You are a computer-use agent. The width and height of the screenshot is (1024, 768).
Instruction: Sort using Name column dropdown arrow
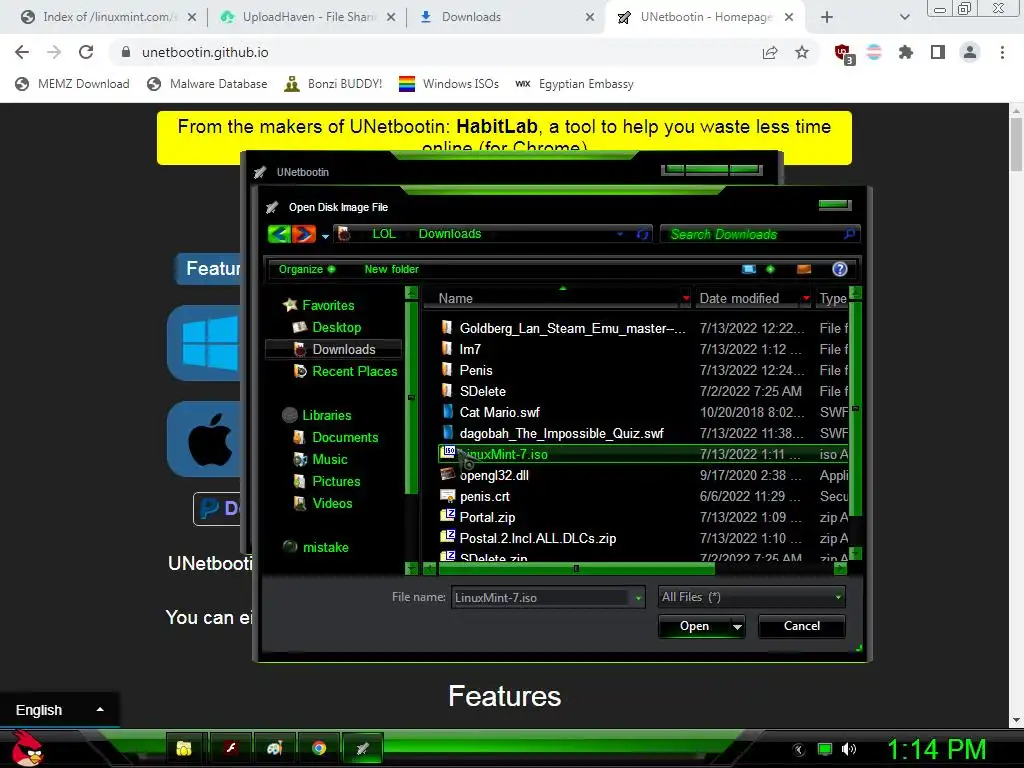(x=686, y=298)
